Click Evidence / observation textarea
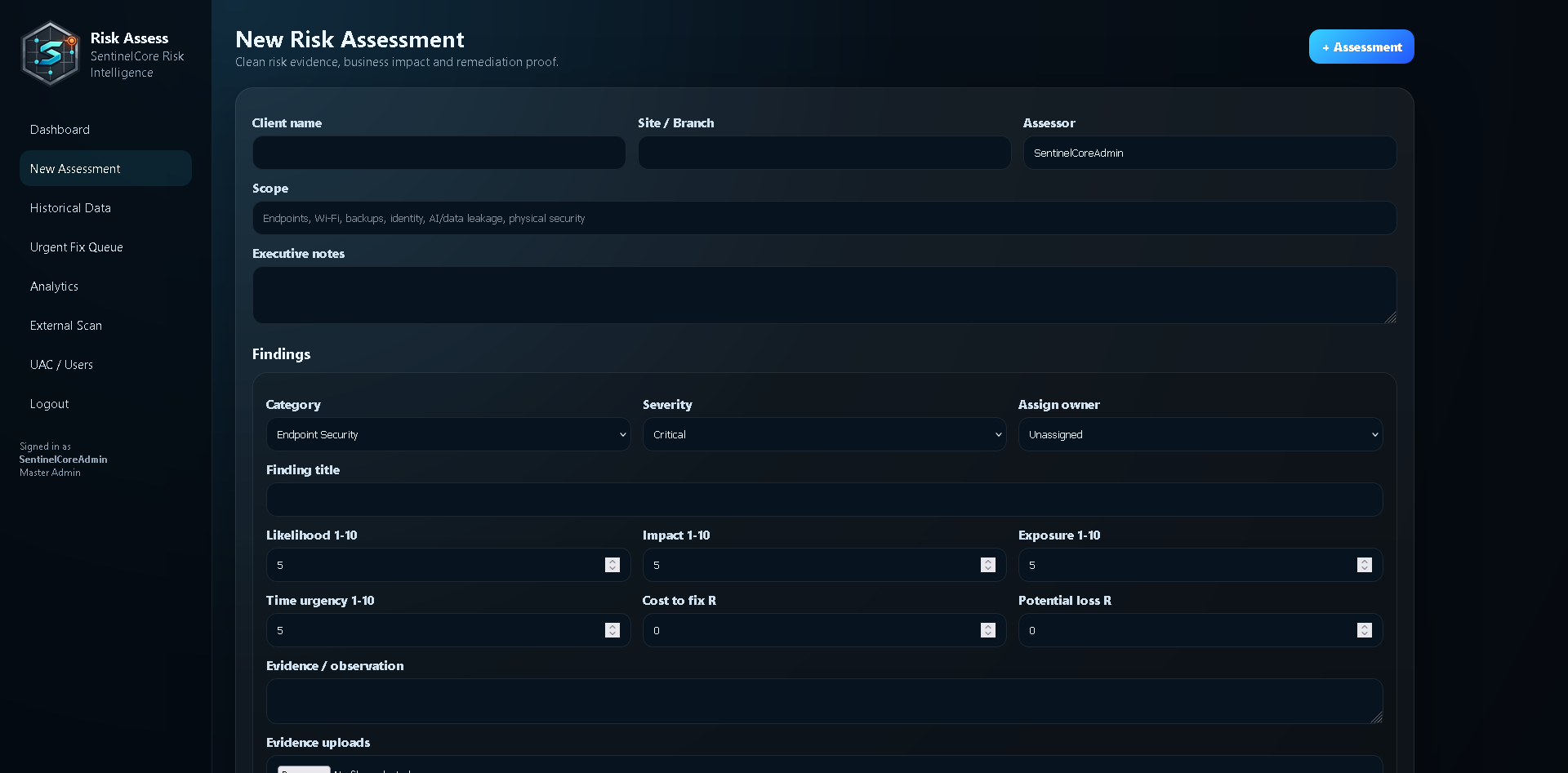 824,701
